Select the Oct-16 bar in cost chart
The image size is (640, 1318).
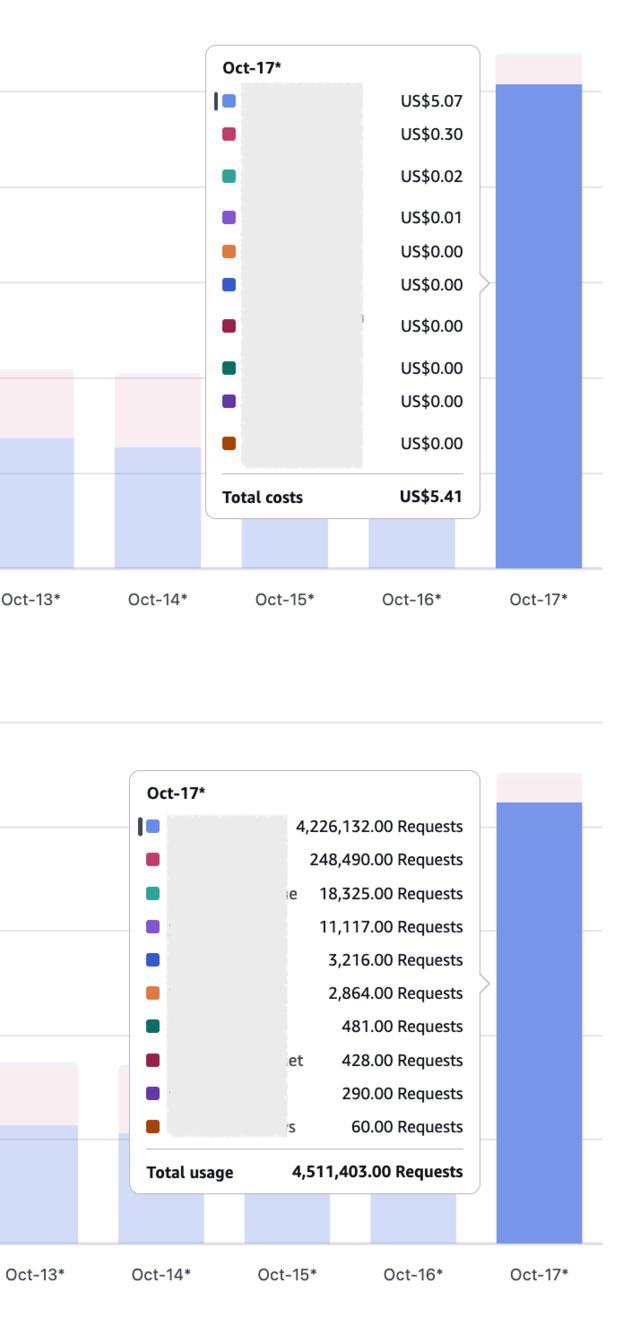click(x=412, y=543)
